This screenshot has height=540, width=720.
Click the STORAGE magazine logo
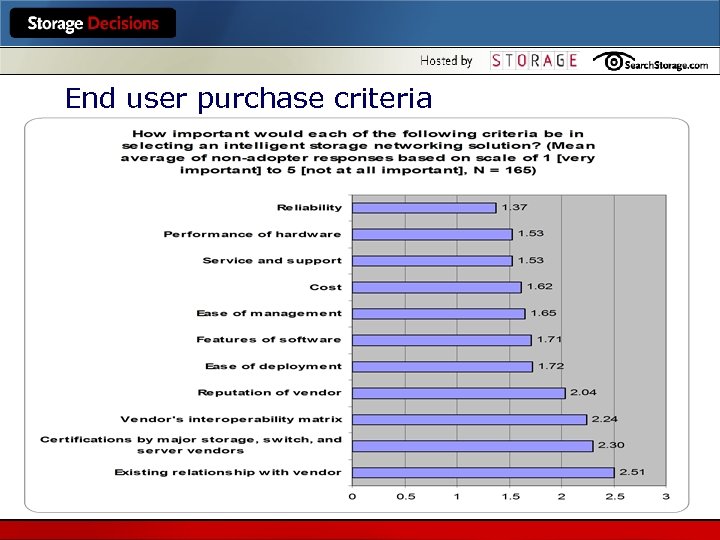(534, 61)
